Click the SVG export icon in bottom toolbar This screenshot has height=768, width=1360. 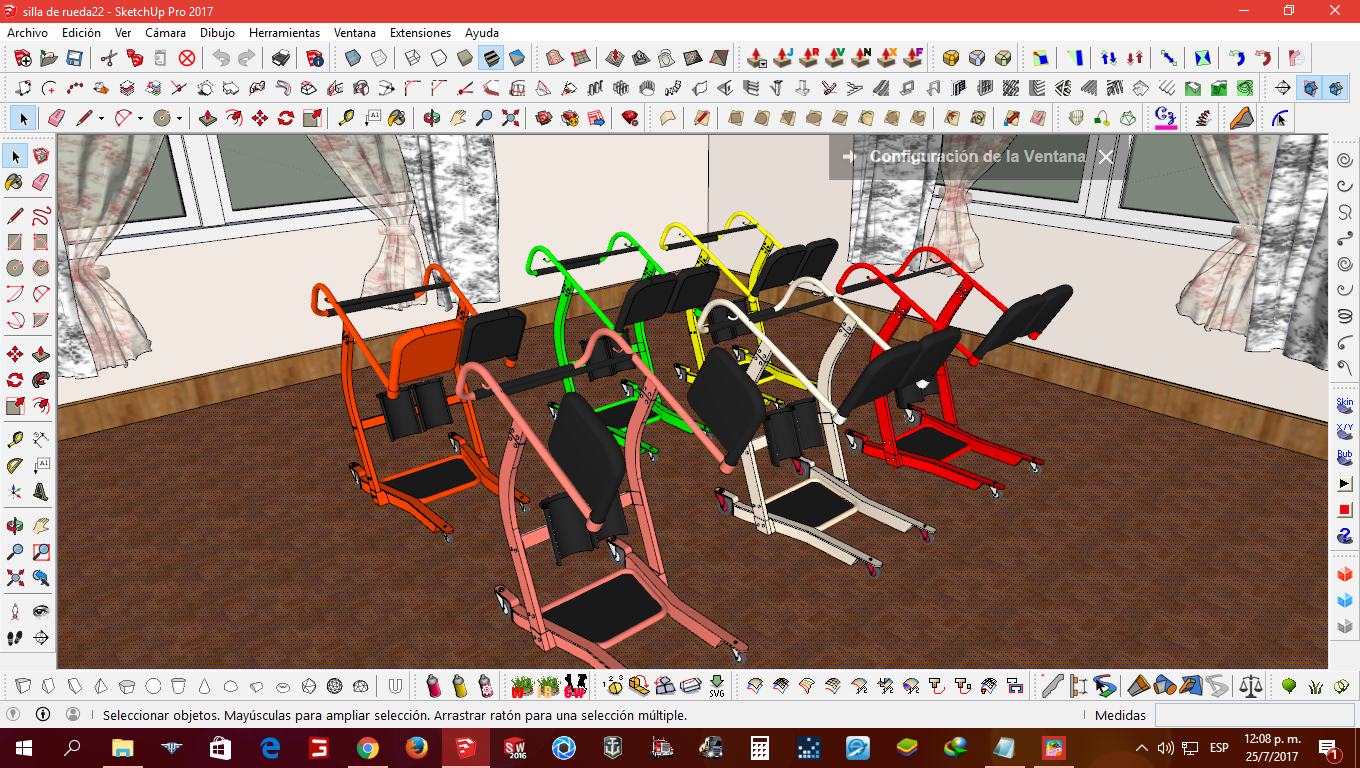tap(717, 687)
